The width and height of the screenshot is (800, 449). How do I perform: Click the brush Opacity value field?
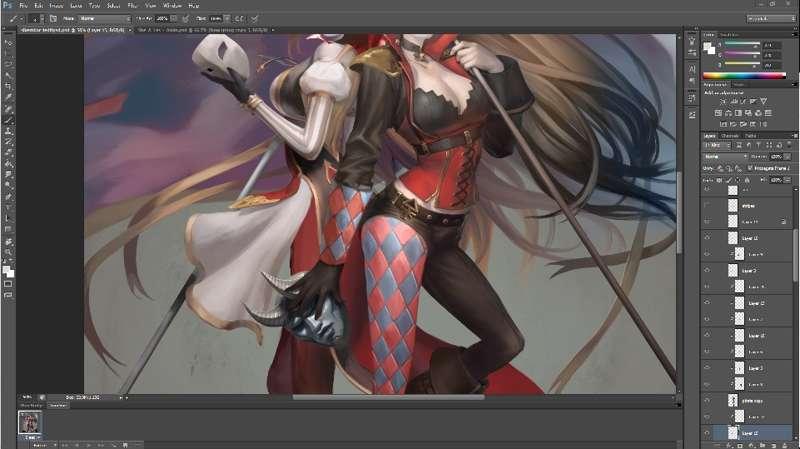162,18
